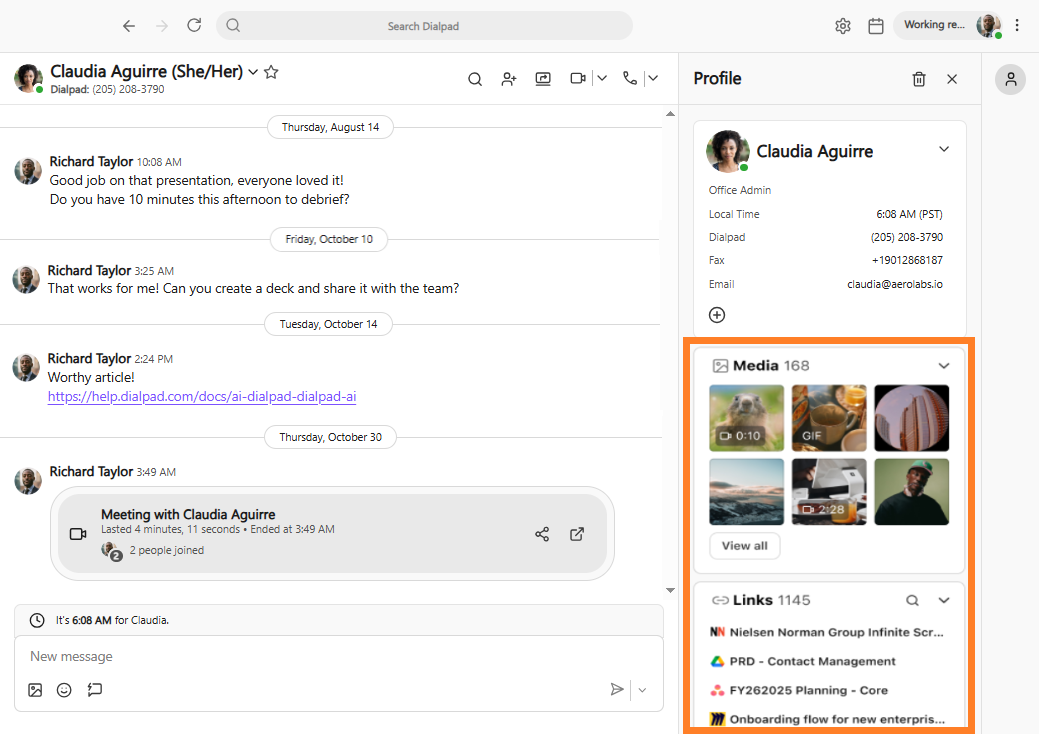This screenshot has width=1041, height=734.
Task: Open the 2:28 video thumbnail
Action: pos(829,492)
